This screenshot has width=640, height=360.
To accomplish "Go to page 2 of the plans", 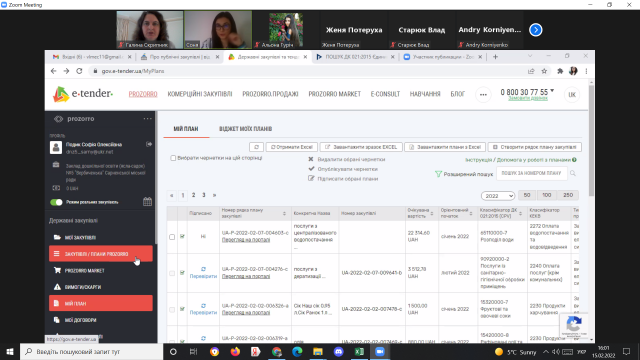I will [x=193, y=195].
